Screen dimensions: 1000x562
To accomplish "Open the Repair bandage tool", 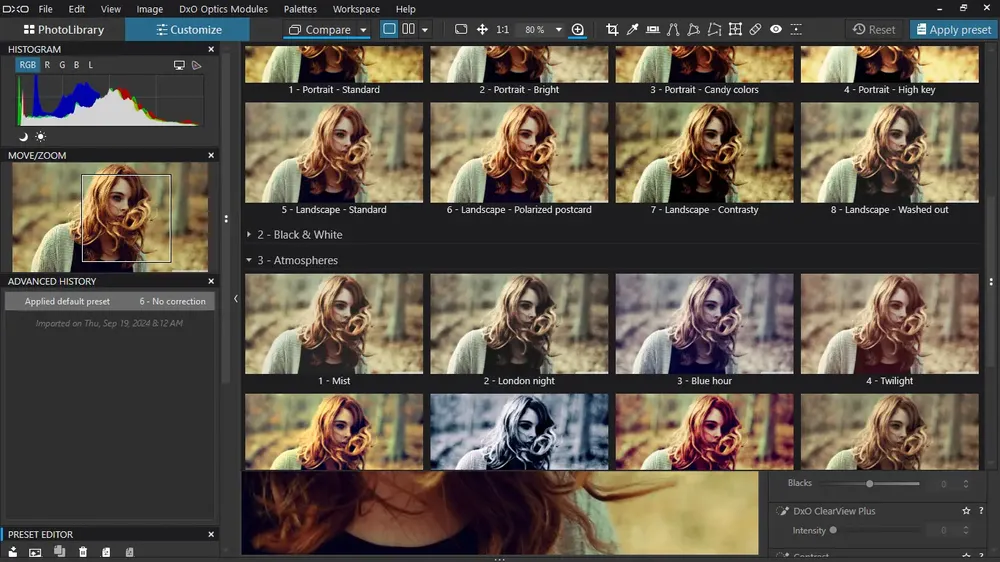I will (755, 29).
